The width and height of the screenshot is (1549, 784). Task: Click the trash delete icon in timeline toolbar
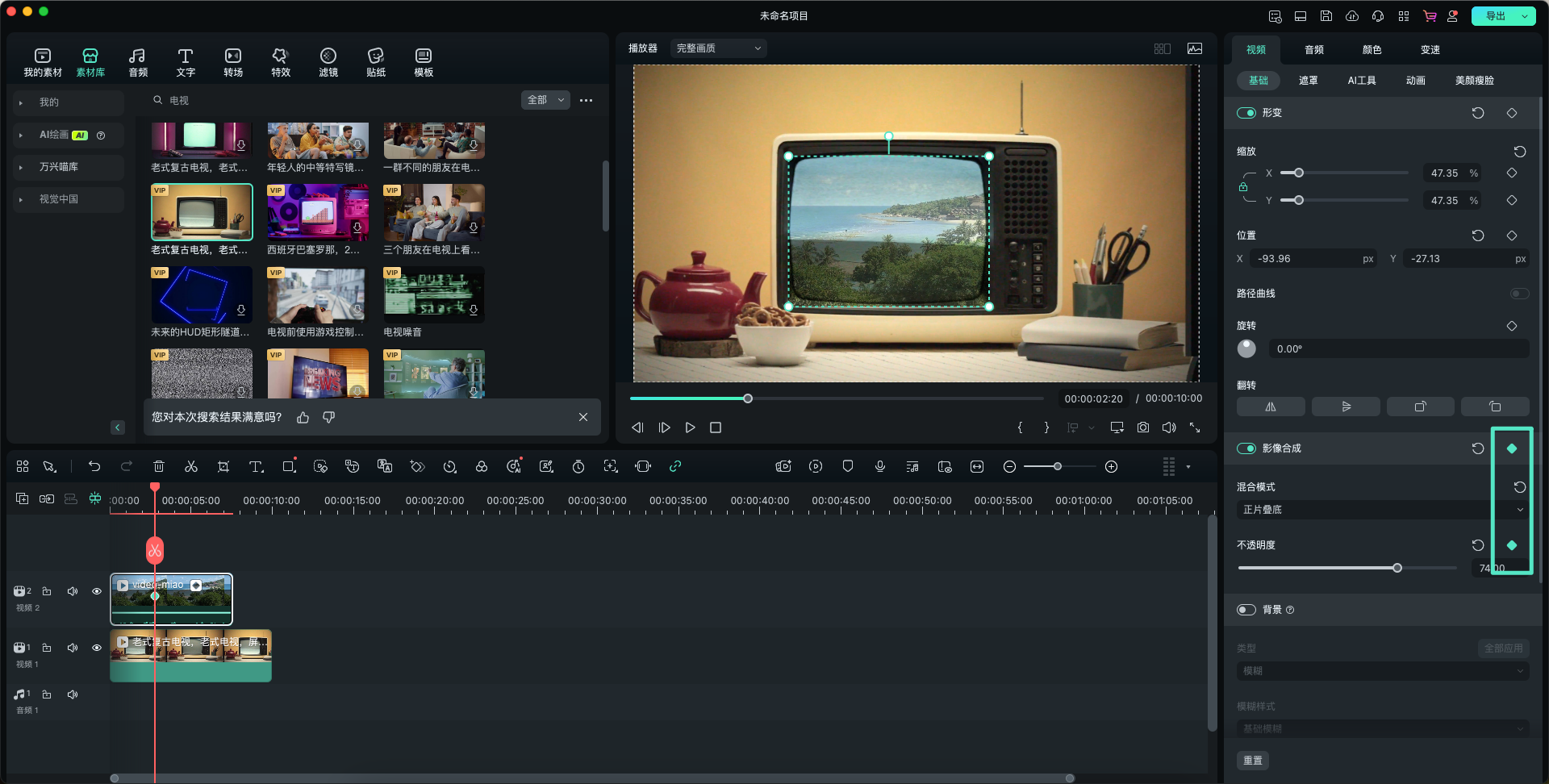click(x=159, y=467)
